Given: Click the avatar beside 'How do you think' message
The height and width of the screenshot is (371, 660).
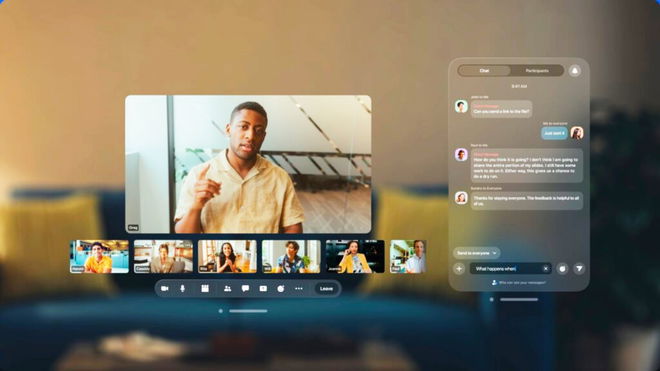Looking at the screenshot, I should [461, 155].
